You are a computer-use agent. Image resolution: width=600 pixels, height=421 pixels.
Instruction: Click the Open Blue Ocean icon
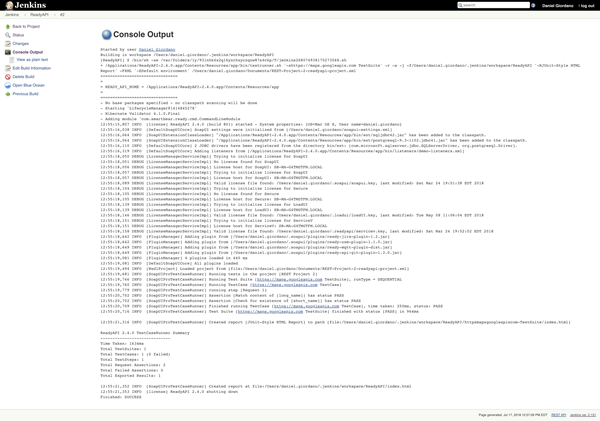pyautogui.click(x=8, y=85)
